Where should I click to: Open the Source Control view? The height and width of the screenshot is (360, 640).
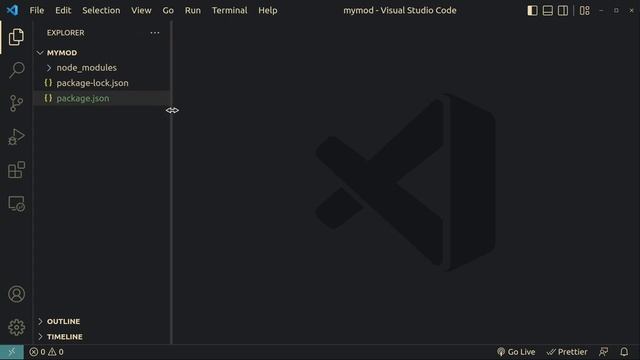point(16,103)
